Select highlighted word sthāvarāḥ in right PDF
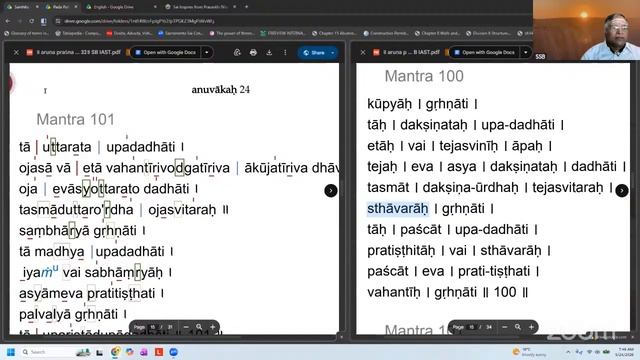The width and height of the screenshot is (640, 360). (x=398, y=209)
